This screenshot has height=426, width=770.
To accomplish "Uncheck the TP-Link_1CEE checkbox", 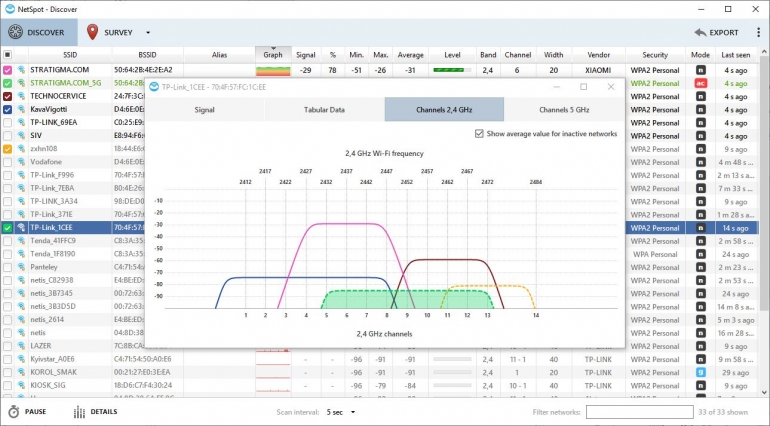I will tap(7, 227).
